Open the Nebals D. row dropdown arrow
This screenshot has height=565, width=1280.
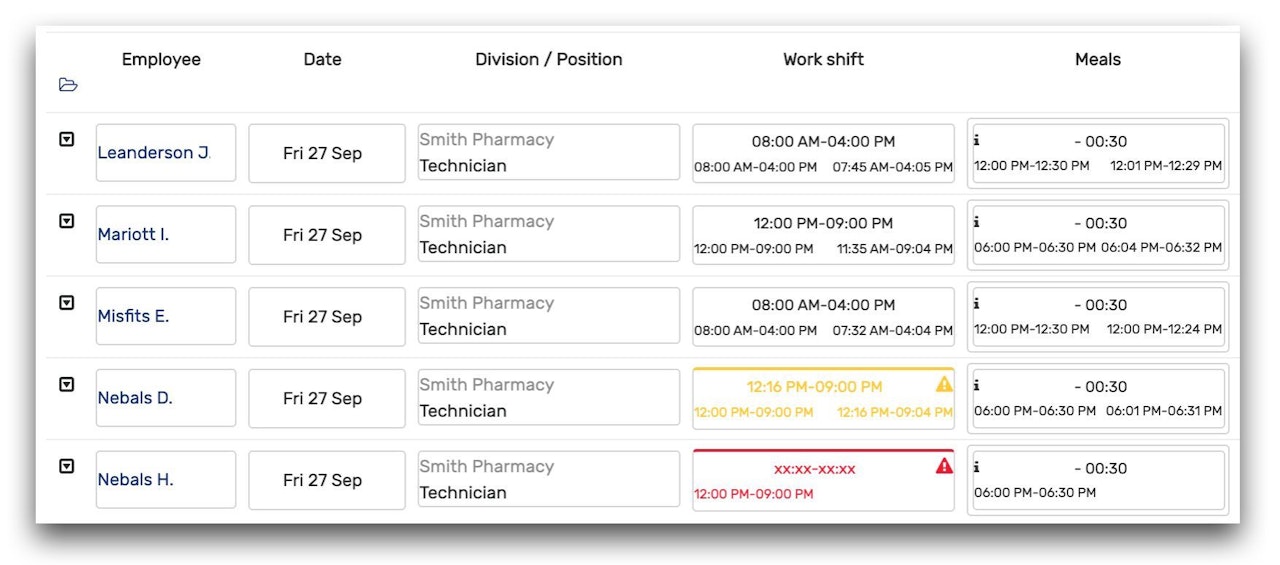67,385
